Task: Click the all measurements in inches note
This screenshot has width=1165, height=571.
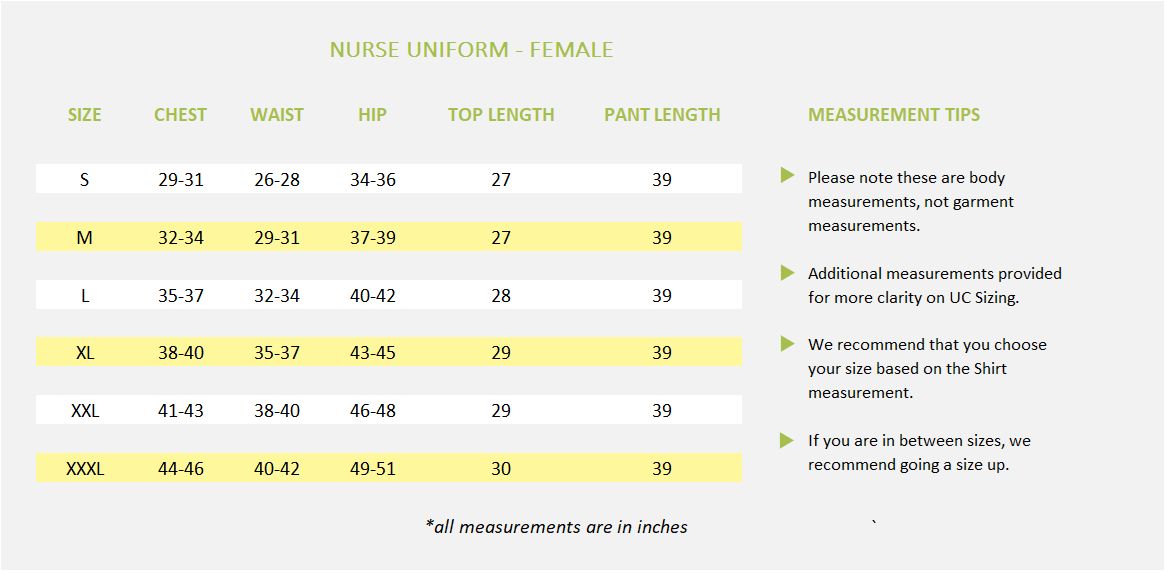Action: (557, 527)
